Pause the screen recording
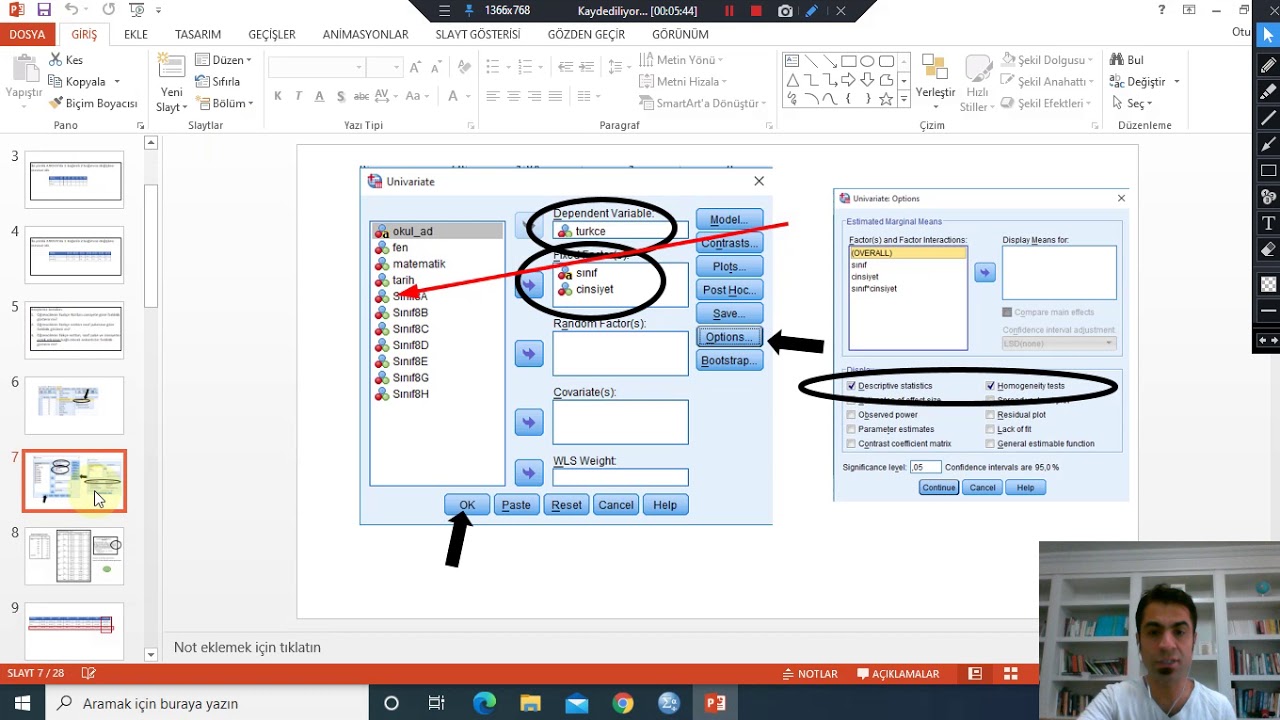 pos(729,11)
